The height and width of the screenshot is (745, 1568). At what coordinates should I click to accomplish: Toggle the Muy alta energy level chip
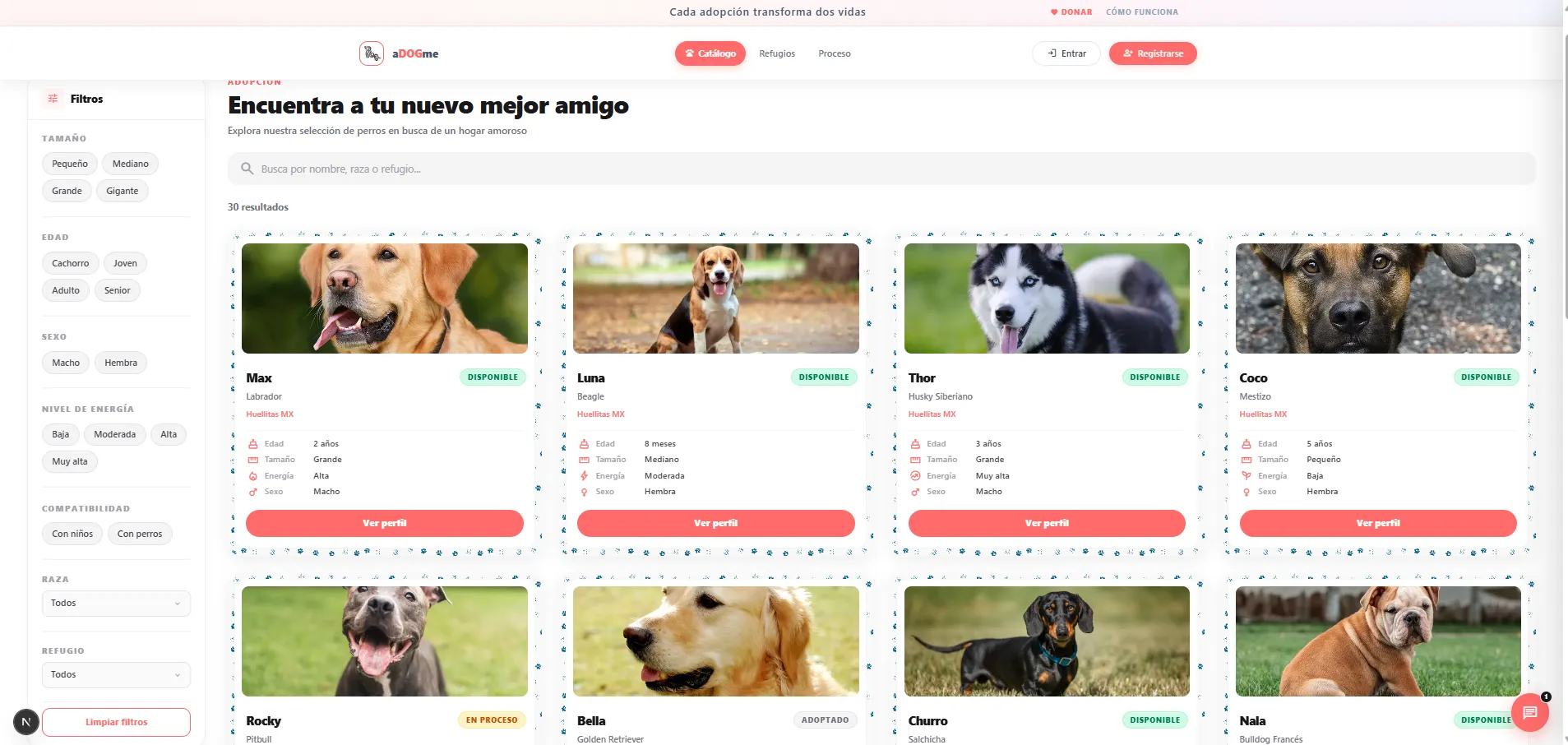(x=70, y=461)
